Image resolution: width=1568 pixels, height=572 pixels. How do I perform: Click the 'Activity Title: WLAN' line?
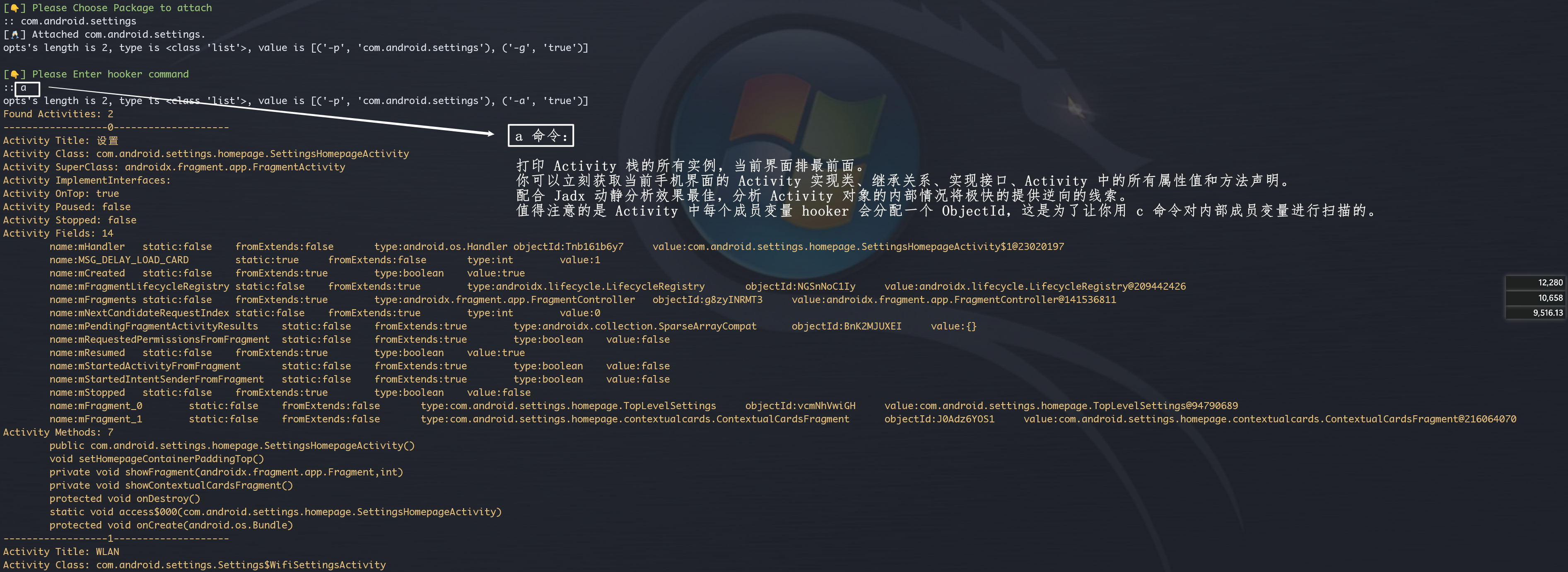click(x=61, y=552)
